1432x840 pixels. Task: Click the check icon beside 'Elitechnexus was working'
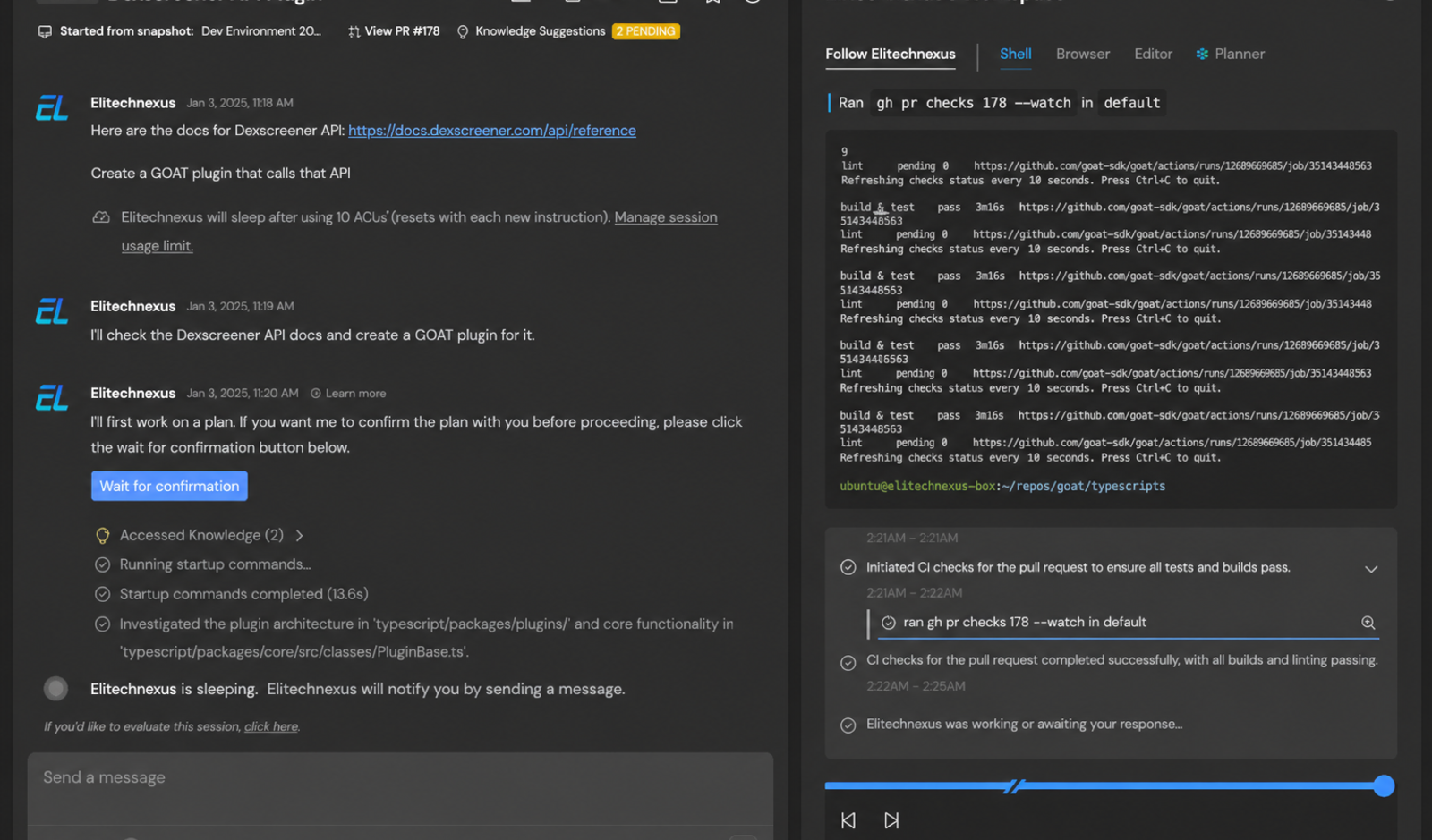point(848,725)
